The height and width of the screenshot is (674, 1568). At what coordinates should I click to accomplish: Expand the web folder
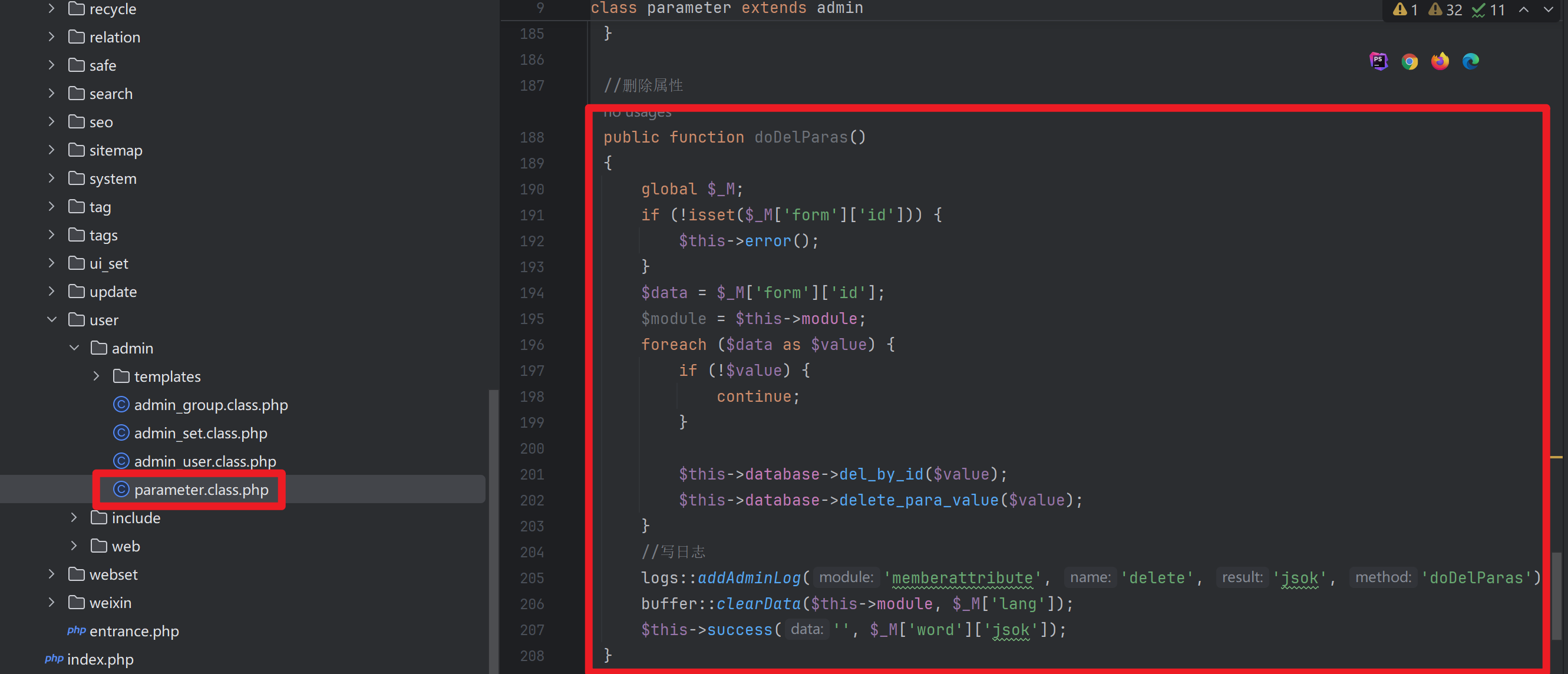click(x=74, y=546)
